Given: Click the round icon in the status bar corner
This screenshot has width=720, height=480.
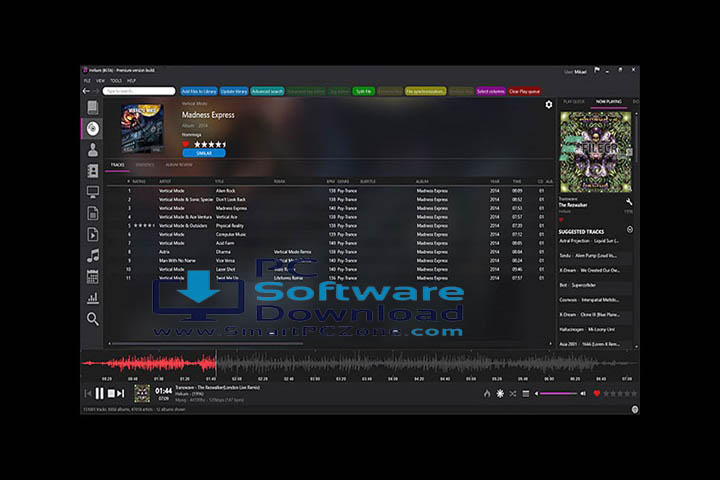Looking at the screenshot, I should coord(635,409).
